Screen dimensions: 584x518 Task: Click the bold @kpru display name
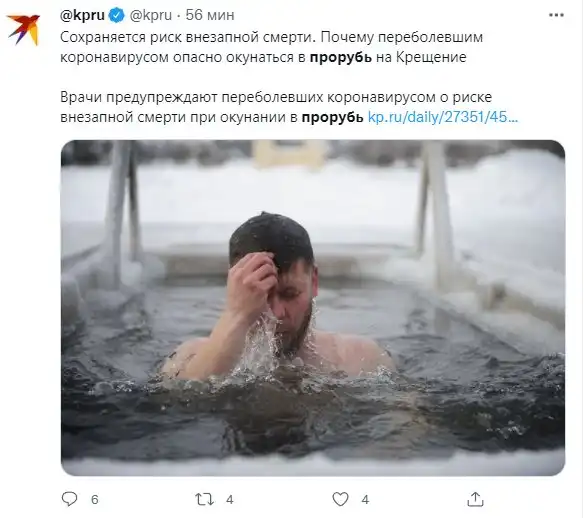coord(82,15)
